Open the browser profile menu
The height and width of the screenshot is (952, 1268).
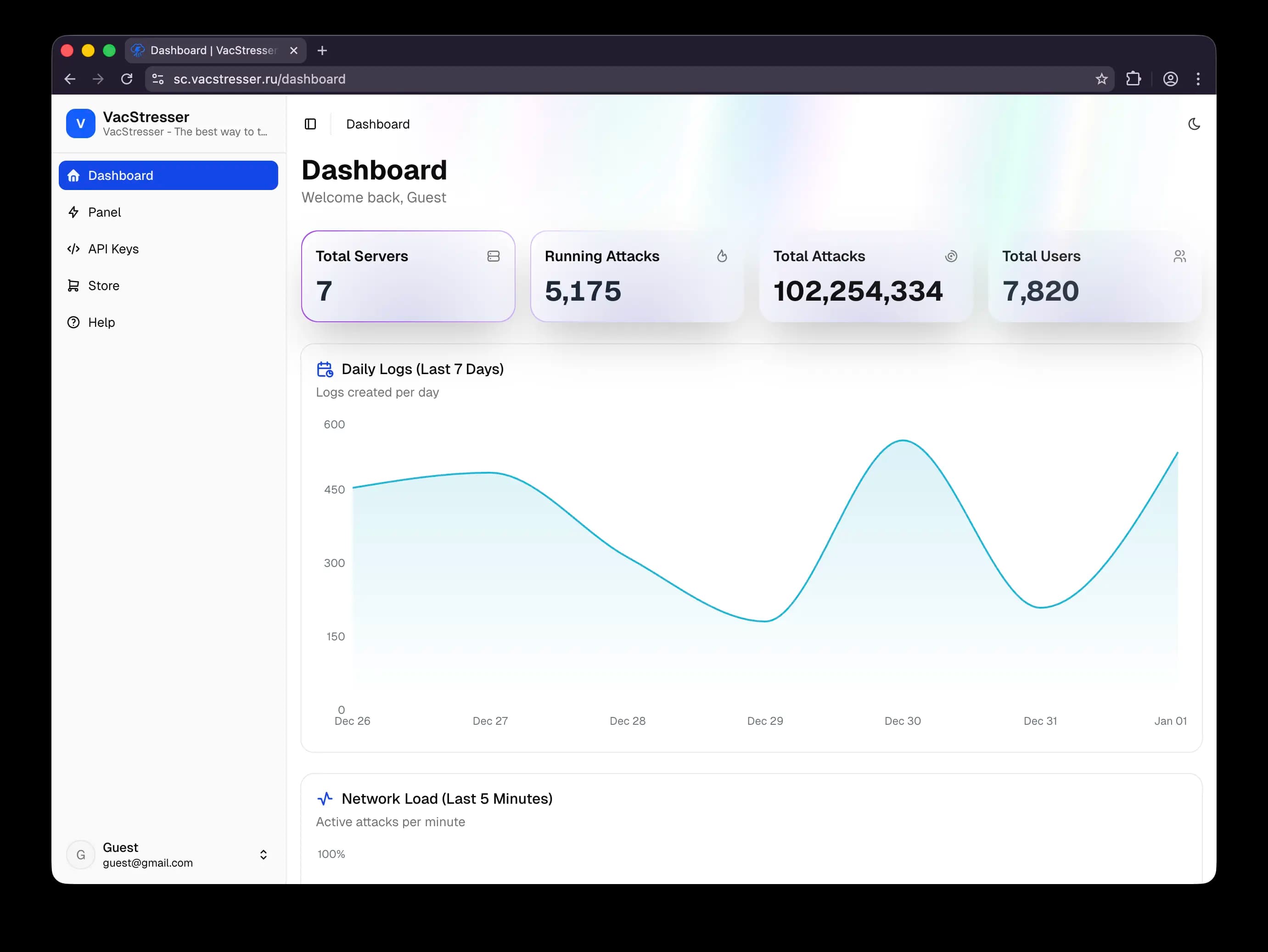pos(1171,79)
